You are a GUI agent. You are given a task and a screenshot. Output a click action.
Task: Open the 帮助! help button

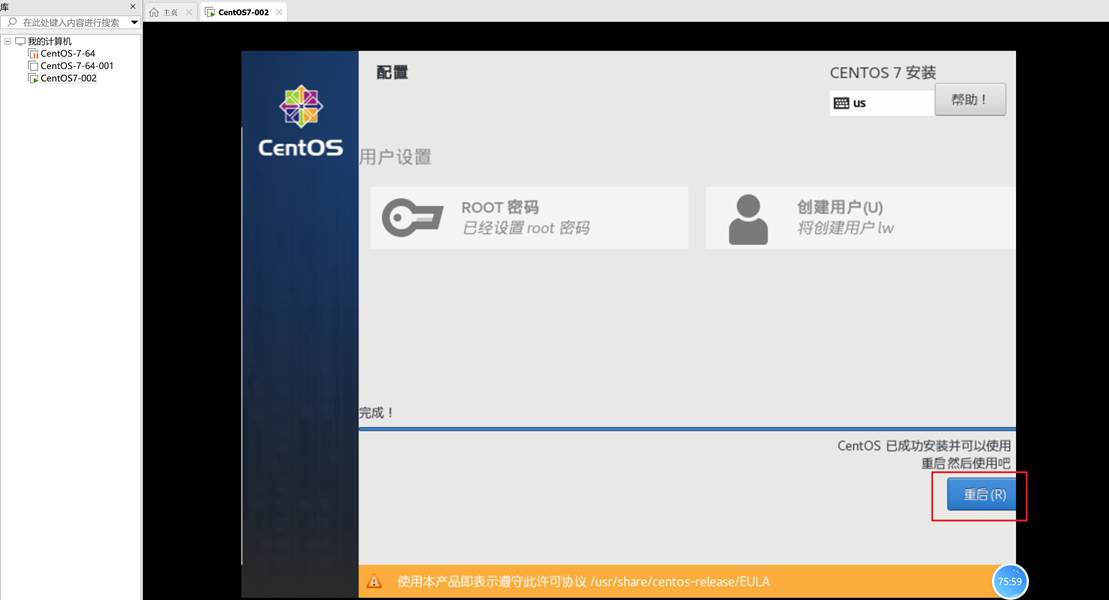click(970, 100)
